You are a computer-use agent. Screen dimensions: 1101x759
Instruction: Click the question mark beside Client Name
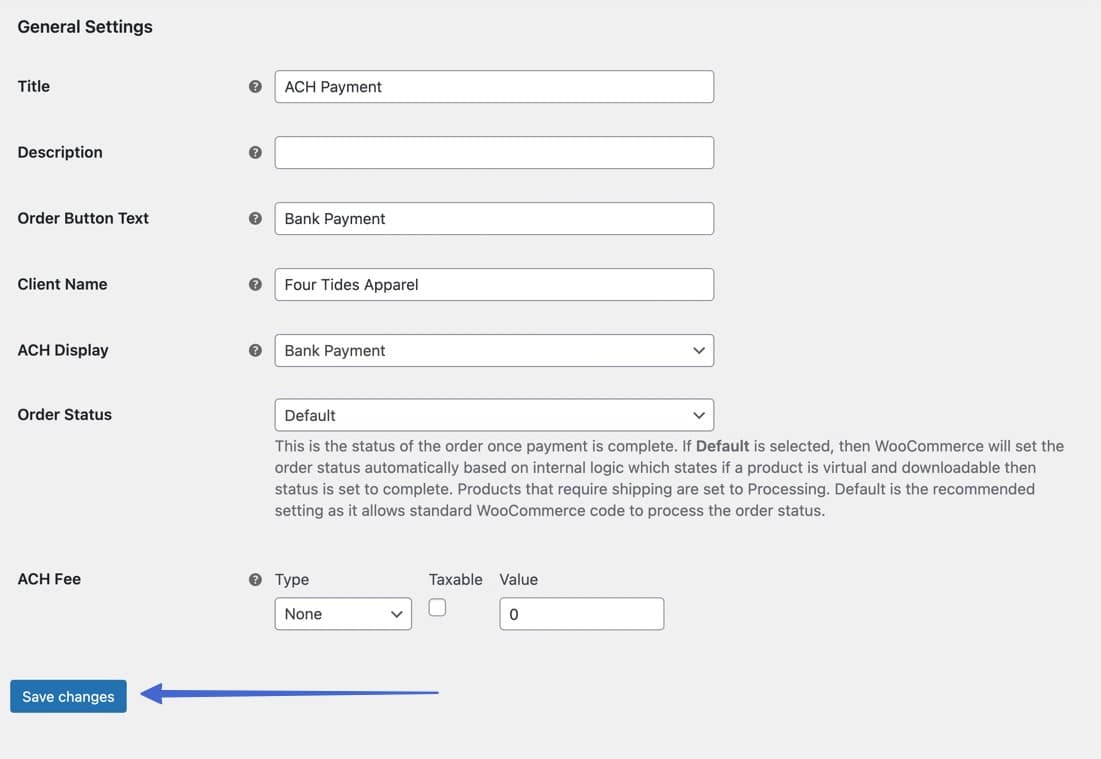point(255,285)
